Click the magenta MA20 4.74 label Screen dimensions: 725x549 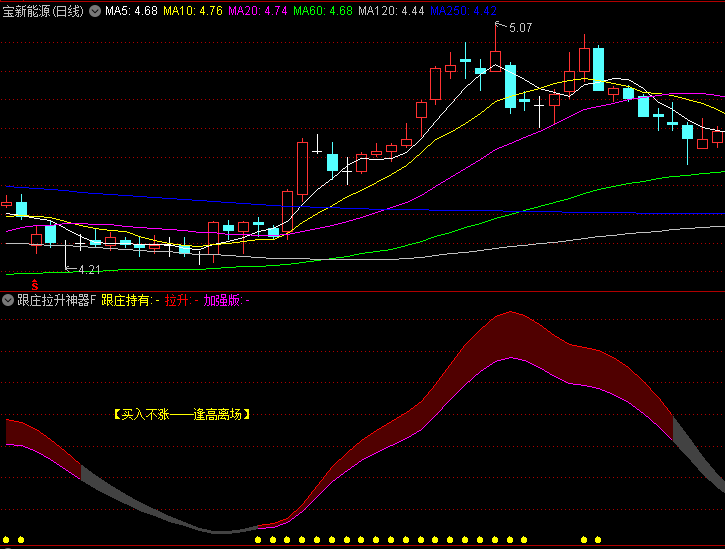258,11
